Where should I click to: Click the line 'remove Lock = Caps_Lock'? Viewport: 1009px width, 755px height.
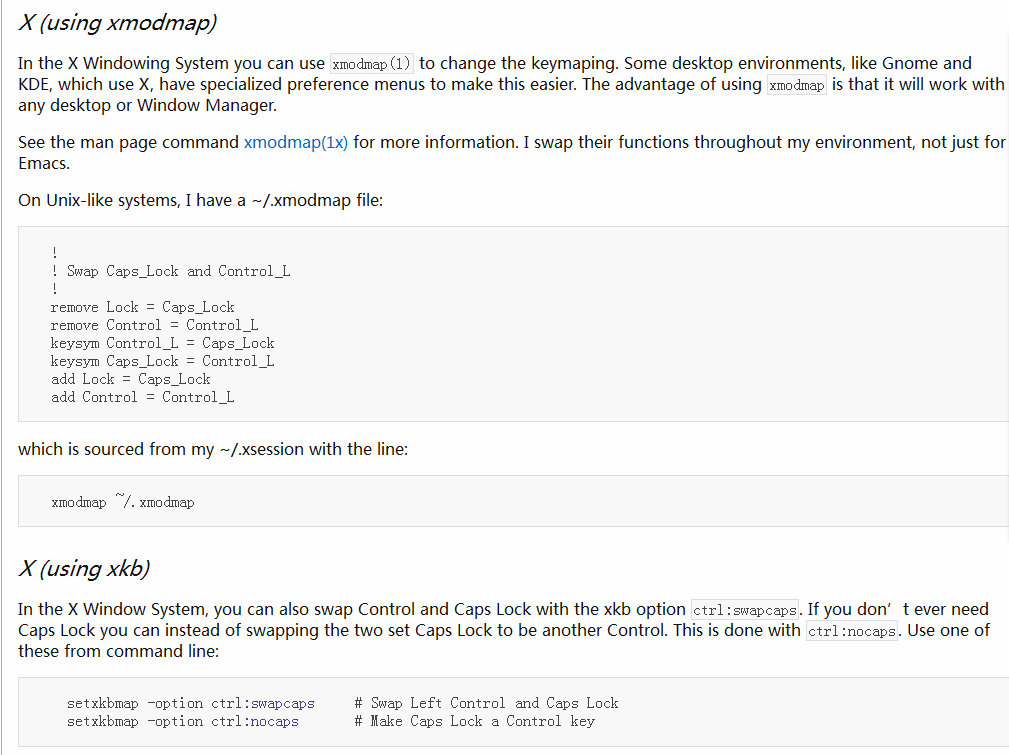(143, 307)
